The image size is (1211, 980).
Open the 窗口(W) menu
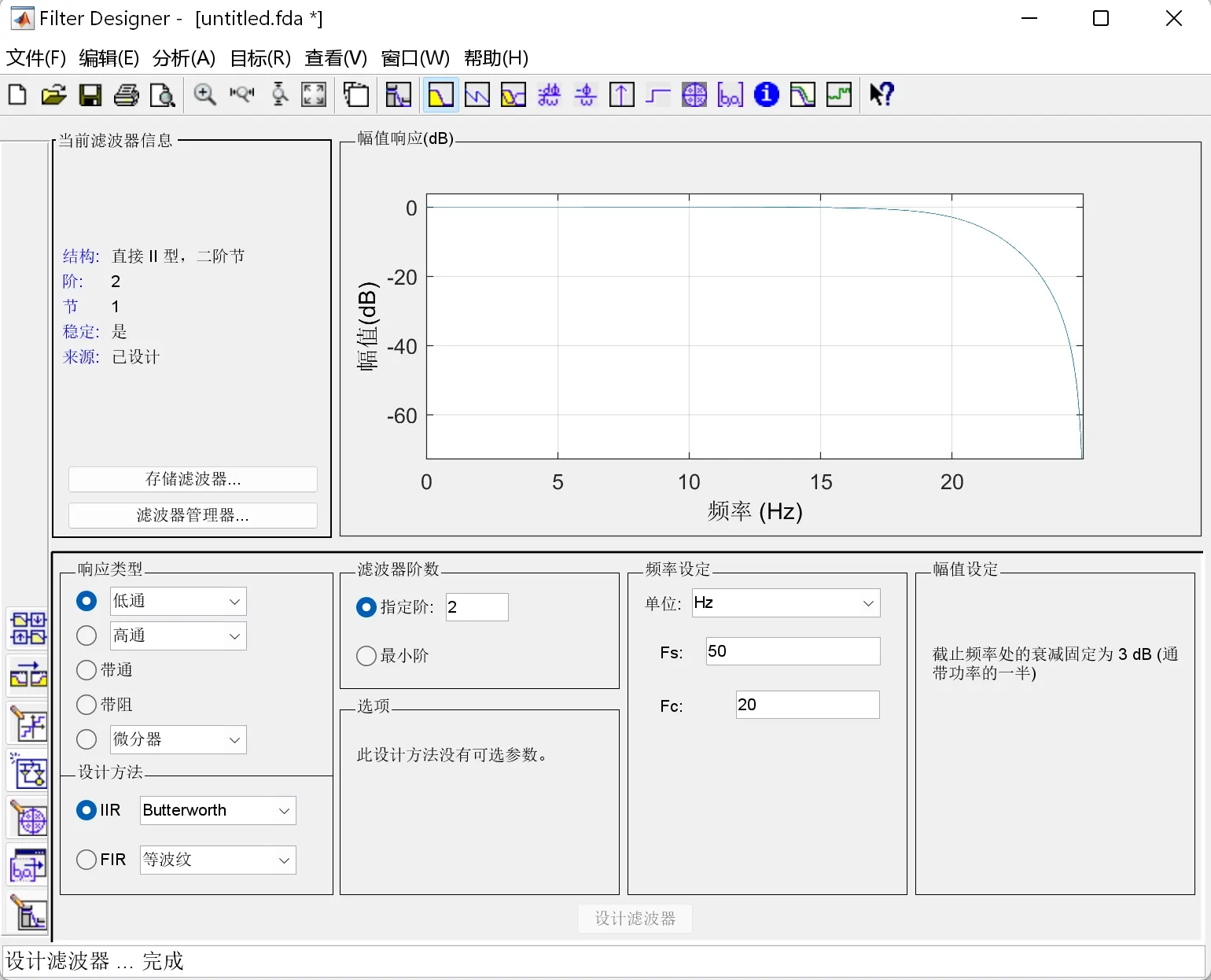[x=415, y=58]
